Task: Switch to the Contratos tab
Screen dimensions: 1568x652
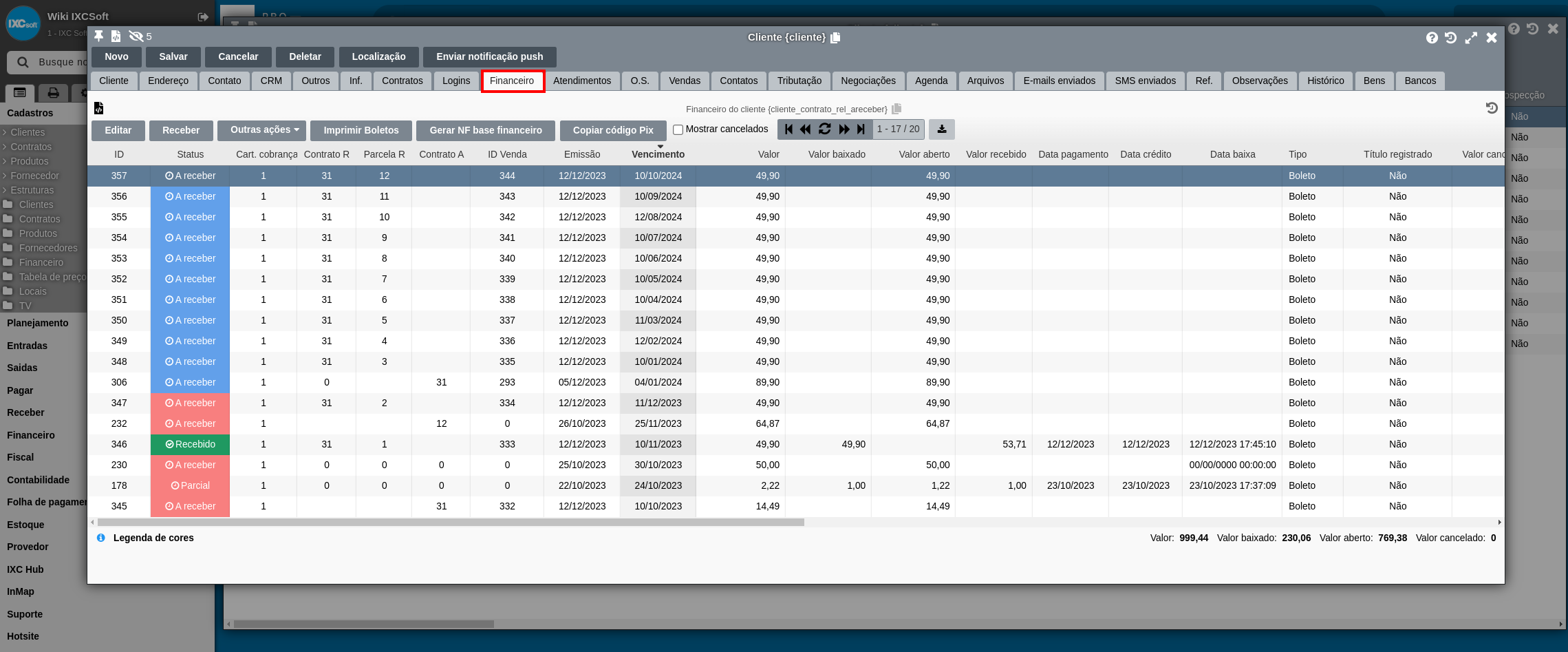Action: 402,81
